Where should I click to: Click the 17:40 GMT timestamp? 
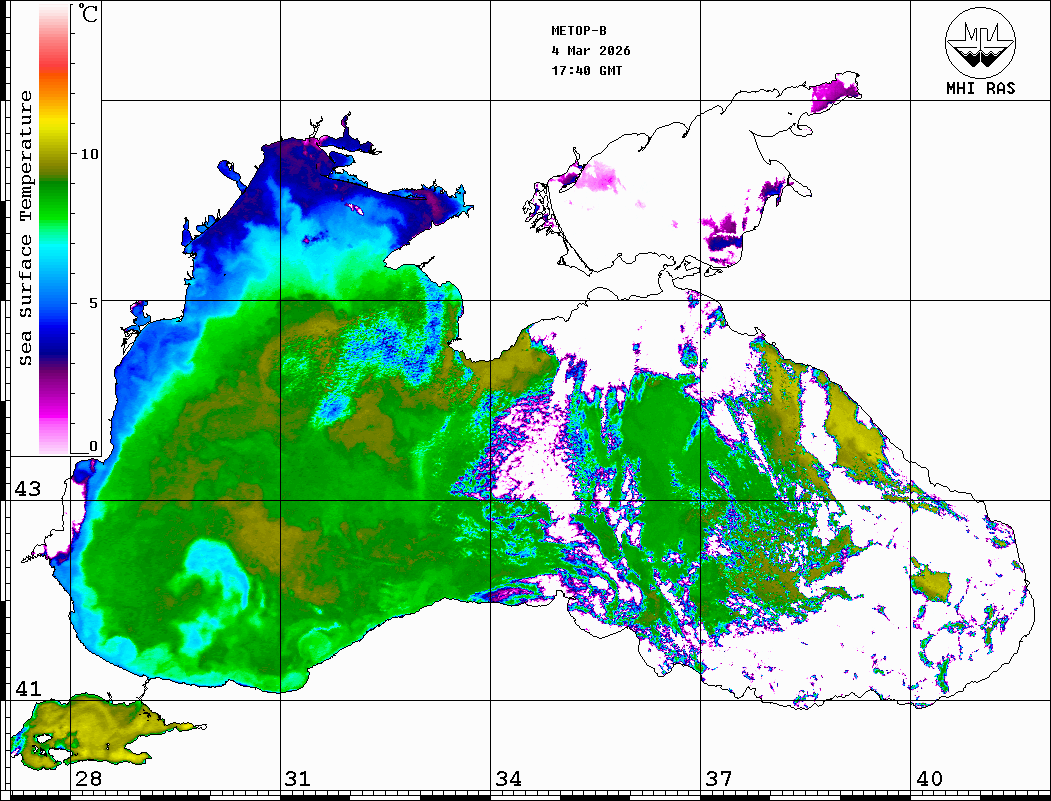click(x=587, y=71)
